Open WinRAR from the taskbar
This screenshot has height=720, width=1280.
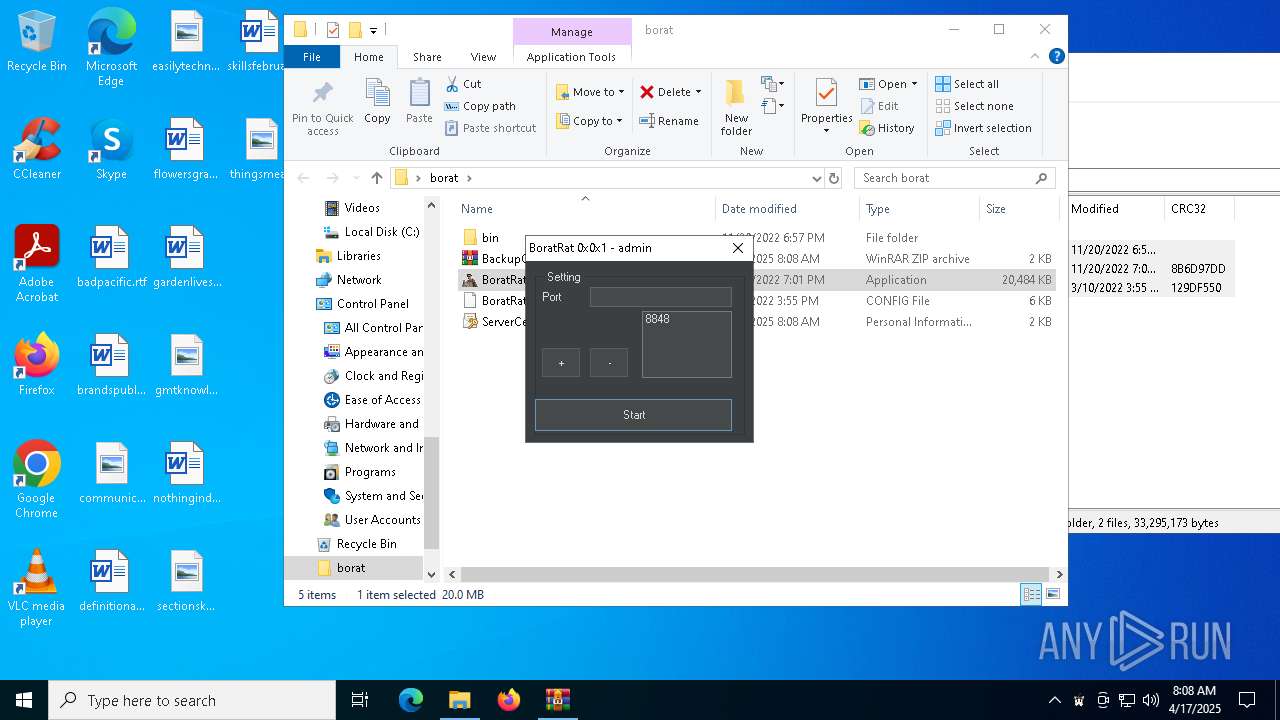557,700
